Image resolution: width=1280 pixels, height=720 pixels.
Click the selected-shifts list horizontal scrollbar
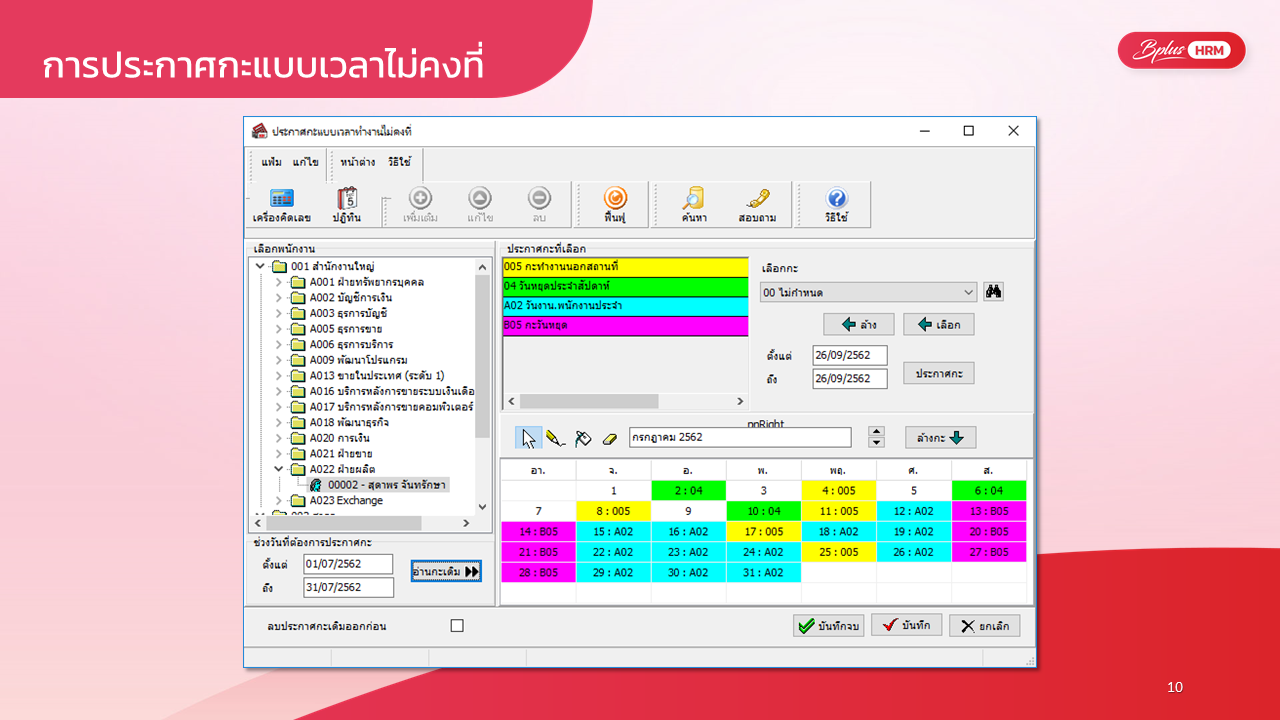(625, 401)
